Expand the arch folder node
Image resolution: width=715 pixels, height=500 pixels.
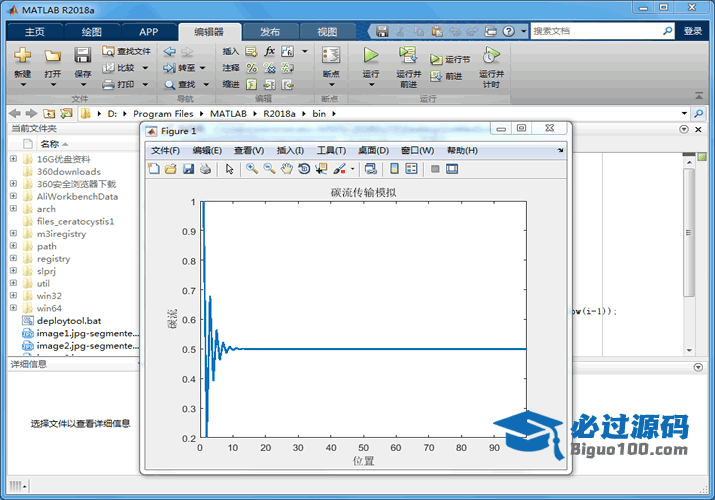(x=13, y=208)
